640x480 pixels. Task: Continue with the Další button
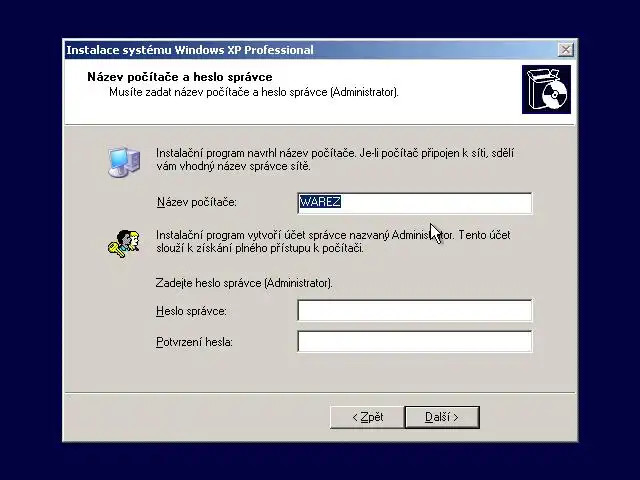pyautogui.click(x=442, y=417)
